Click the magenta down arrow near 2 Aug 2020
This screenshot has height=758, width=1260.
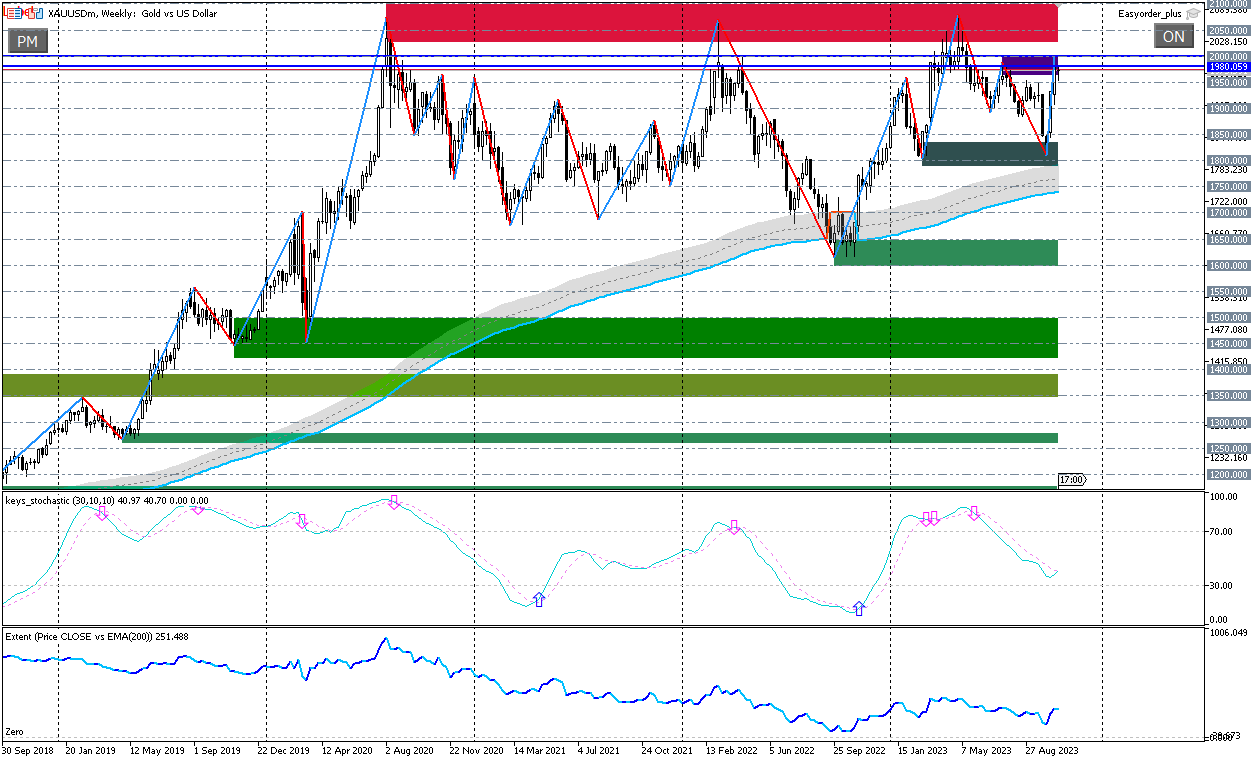(x=394, y=502)
